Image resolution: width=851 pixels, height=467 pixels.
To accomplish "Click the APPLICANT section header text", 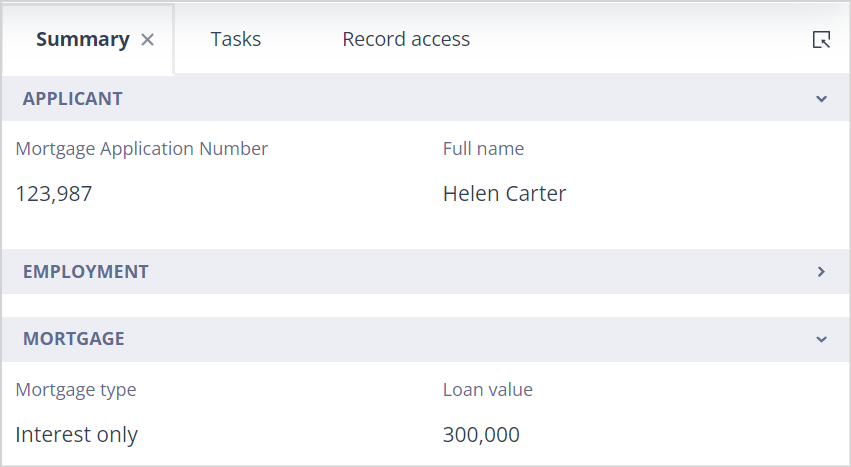I will [x=73, y=99].
